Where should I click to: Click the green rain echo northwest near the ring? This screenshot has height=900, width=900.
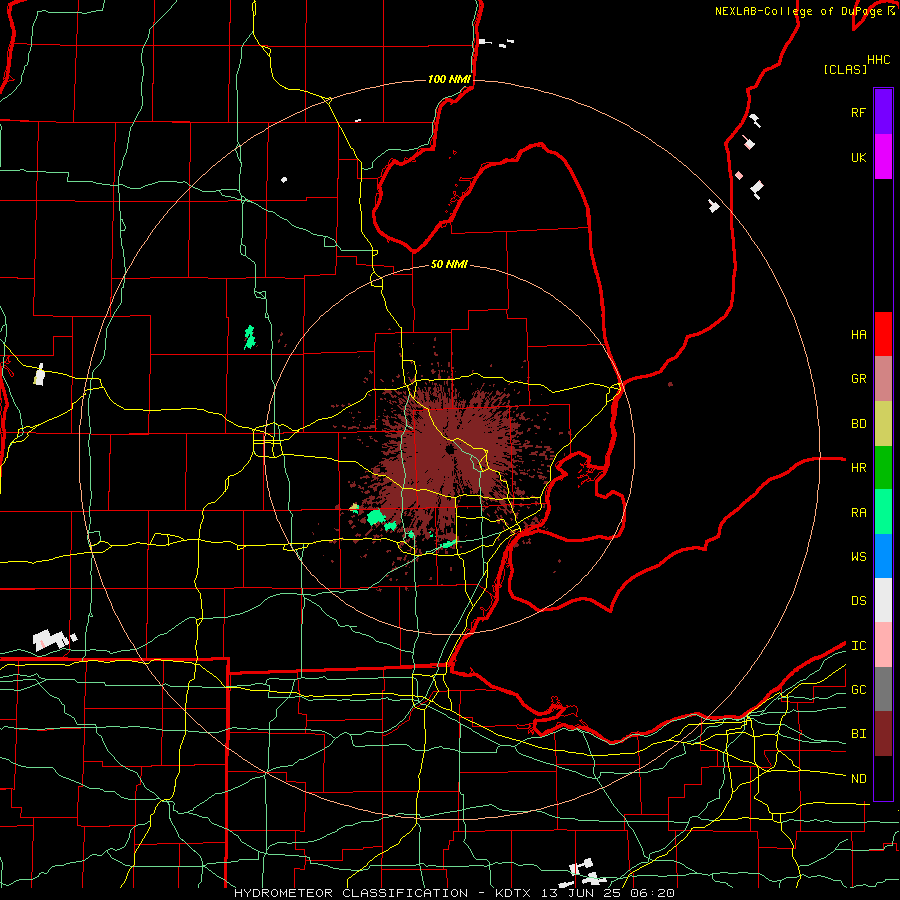click(249, 337)
